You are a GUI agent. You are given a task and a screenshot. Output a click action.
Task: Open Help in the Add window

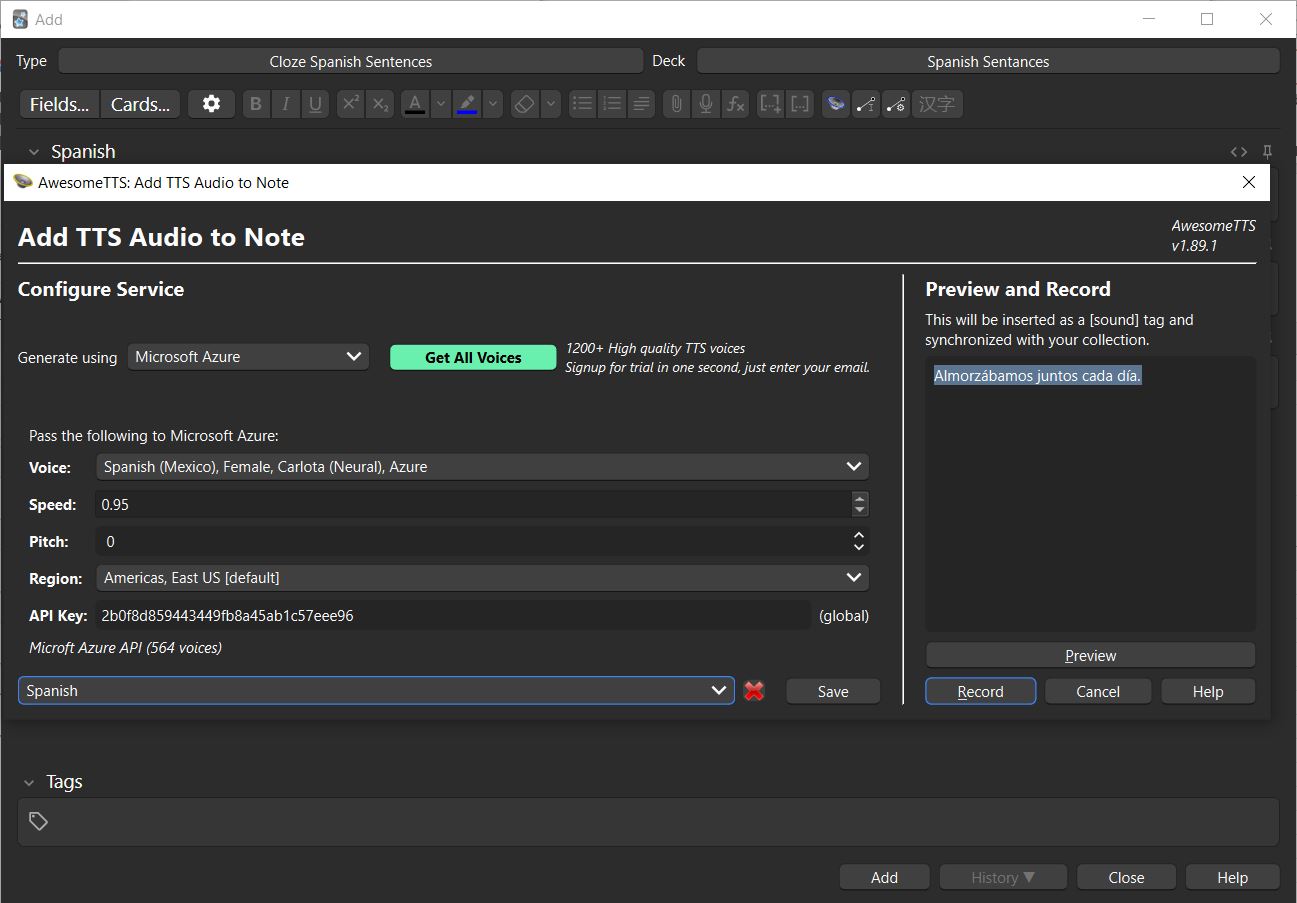click(x=1232, y=877)
